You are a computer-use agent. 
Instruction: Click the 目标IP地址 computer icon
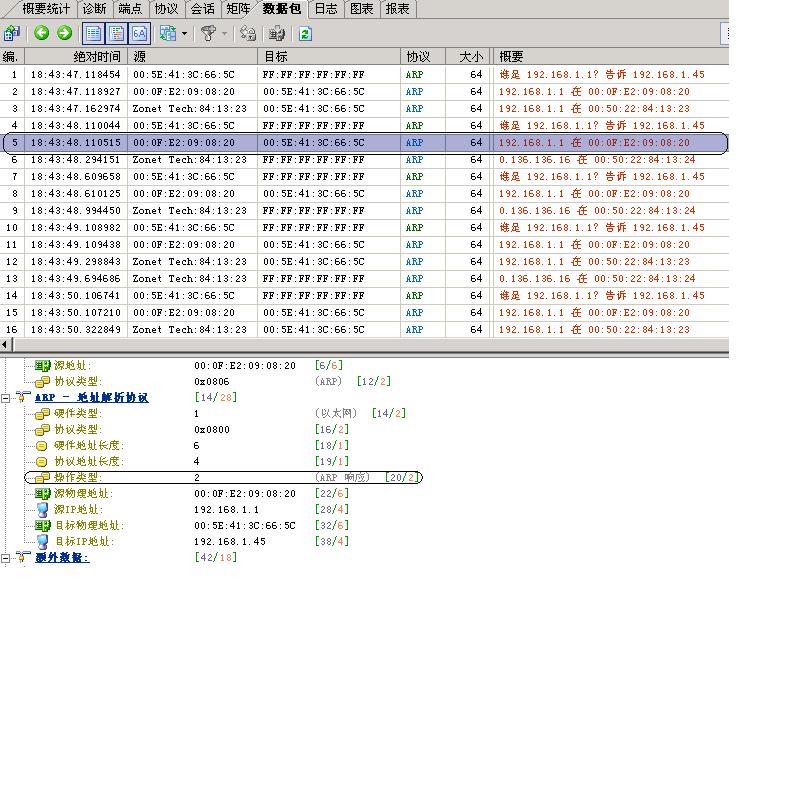[43, 542]
